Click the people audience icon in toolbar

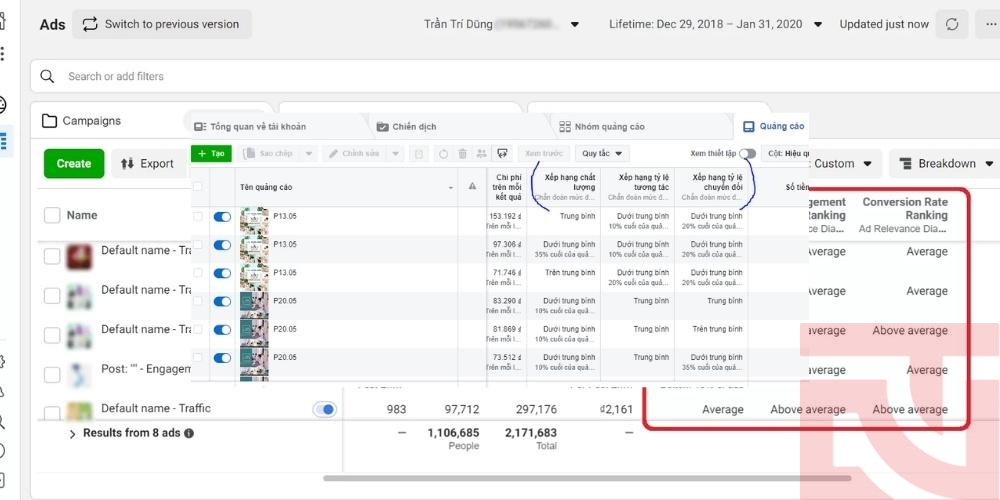click(x=482, y=154)
